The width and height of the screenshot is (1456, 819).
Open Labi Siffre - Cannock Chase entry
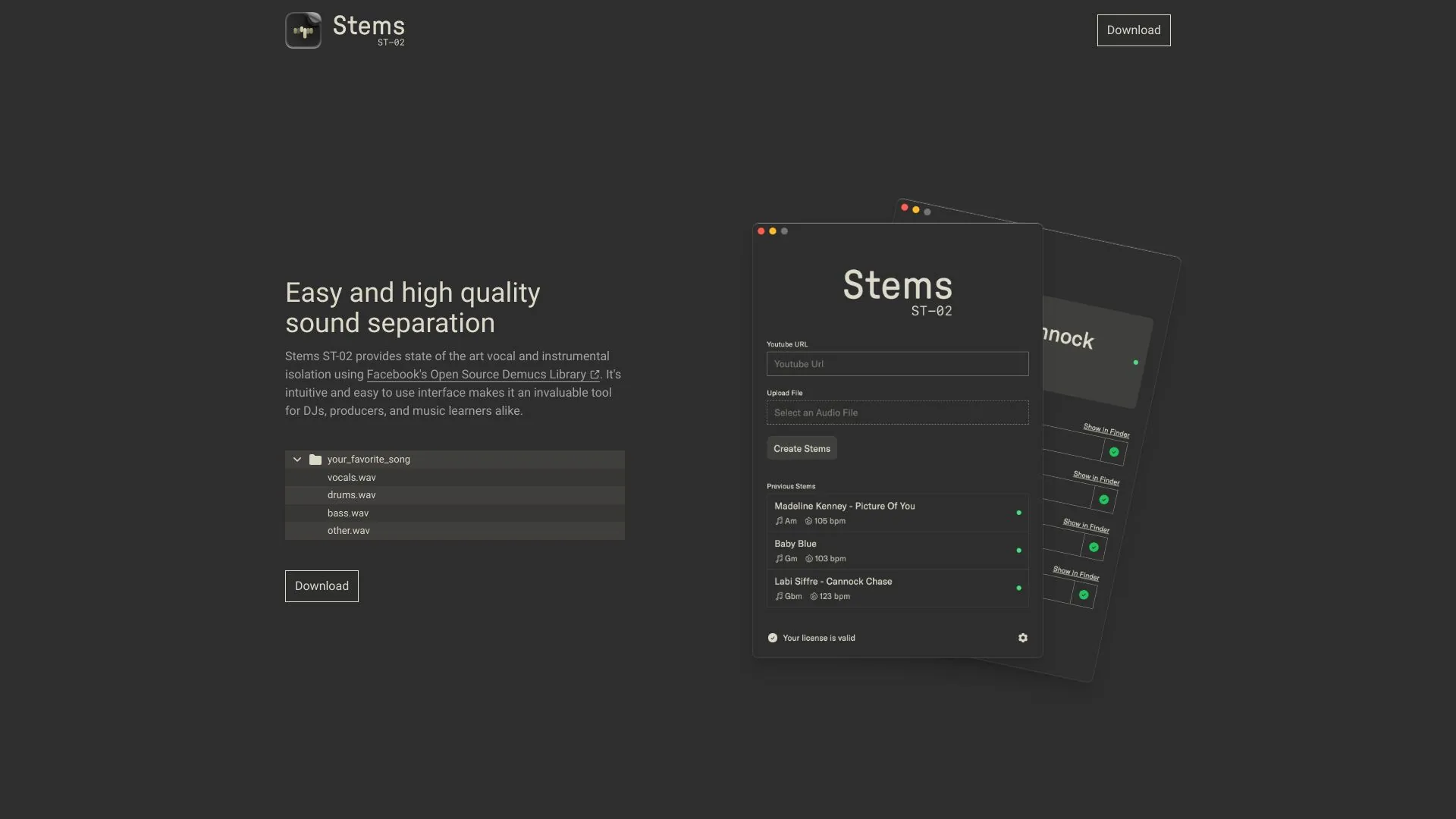pyautogui.click(x=898, y=588)
